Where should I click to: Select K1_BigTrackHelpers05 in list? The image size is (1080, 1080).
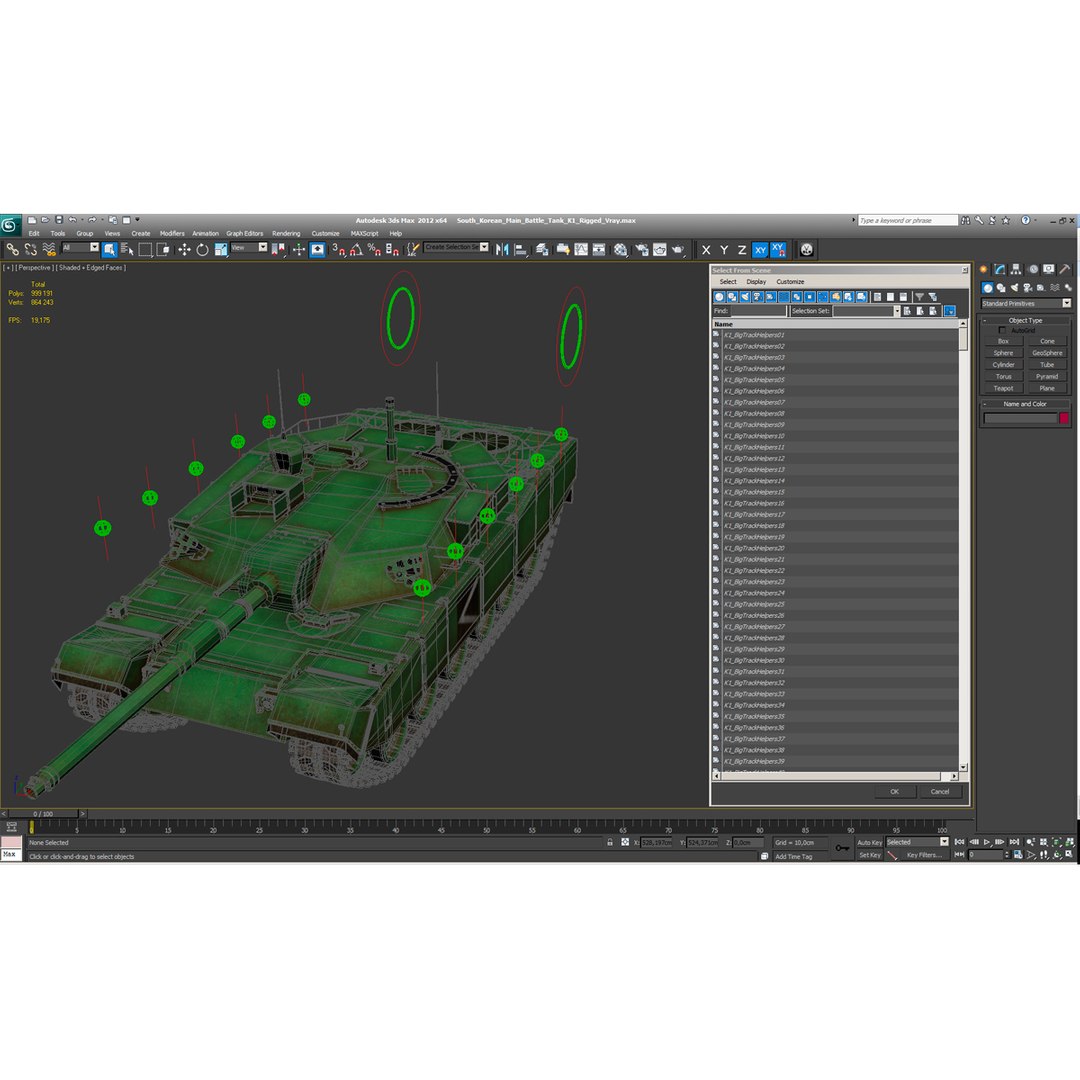(x=754, y=380)
